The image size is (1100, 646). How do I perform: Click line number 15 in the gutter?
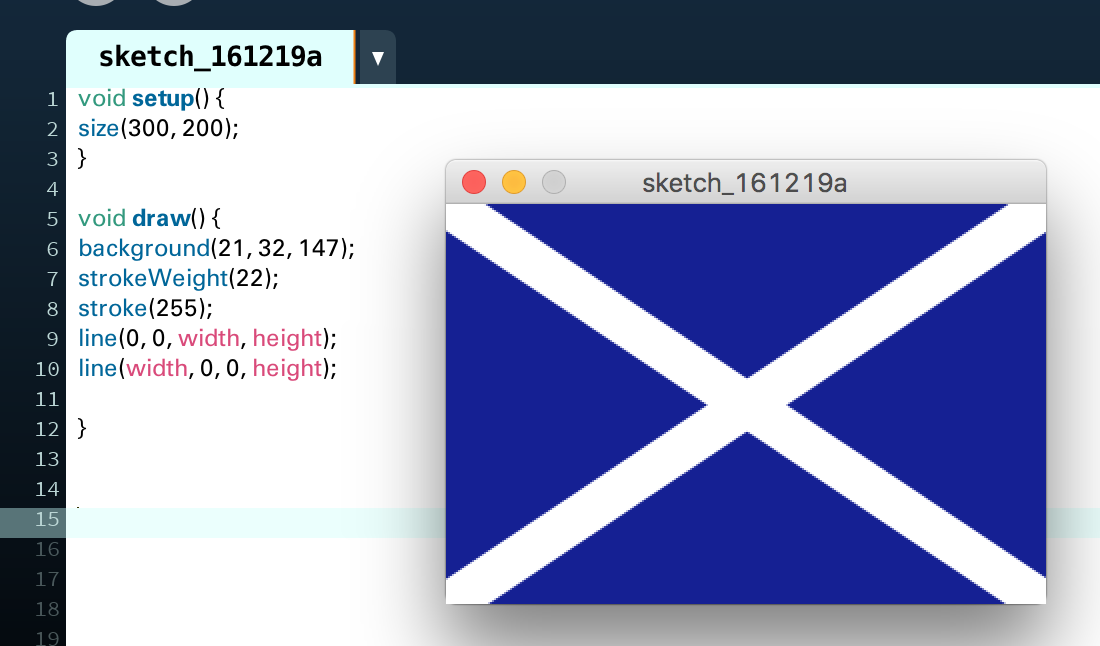click(47, 520)
